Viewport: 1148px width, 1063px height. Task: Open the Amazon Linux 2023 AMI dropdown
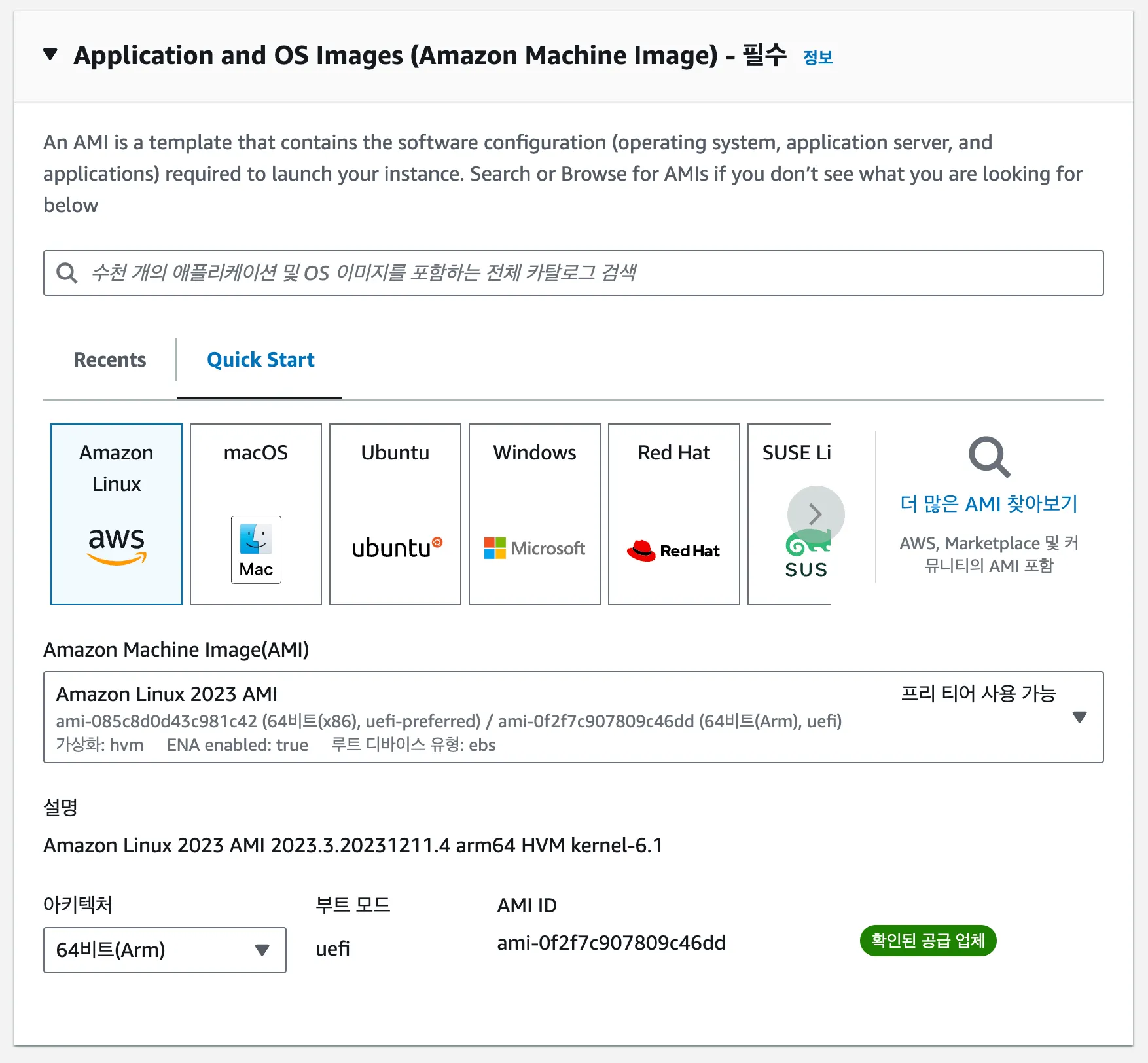[573, 717]
